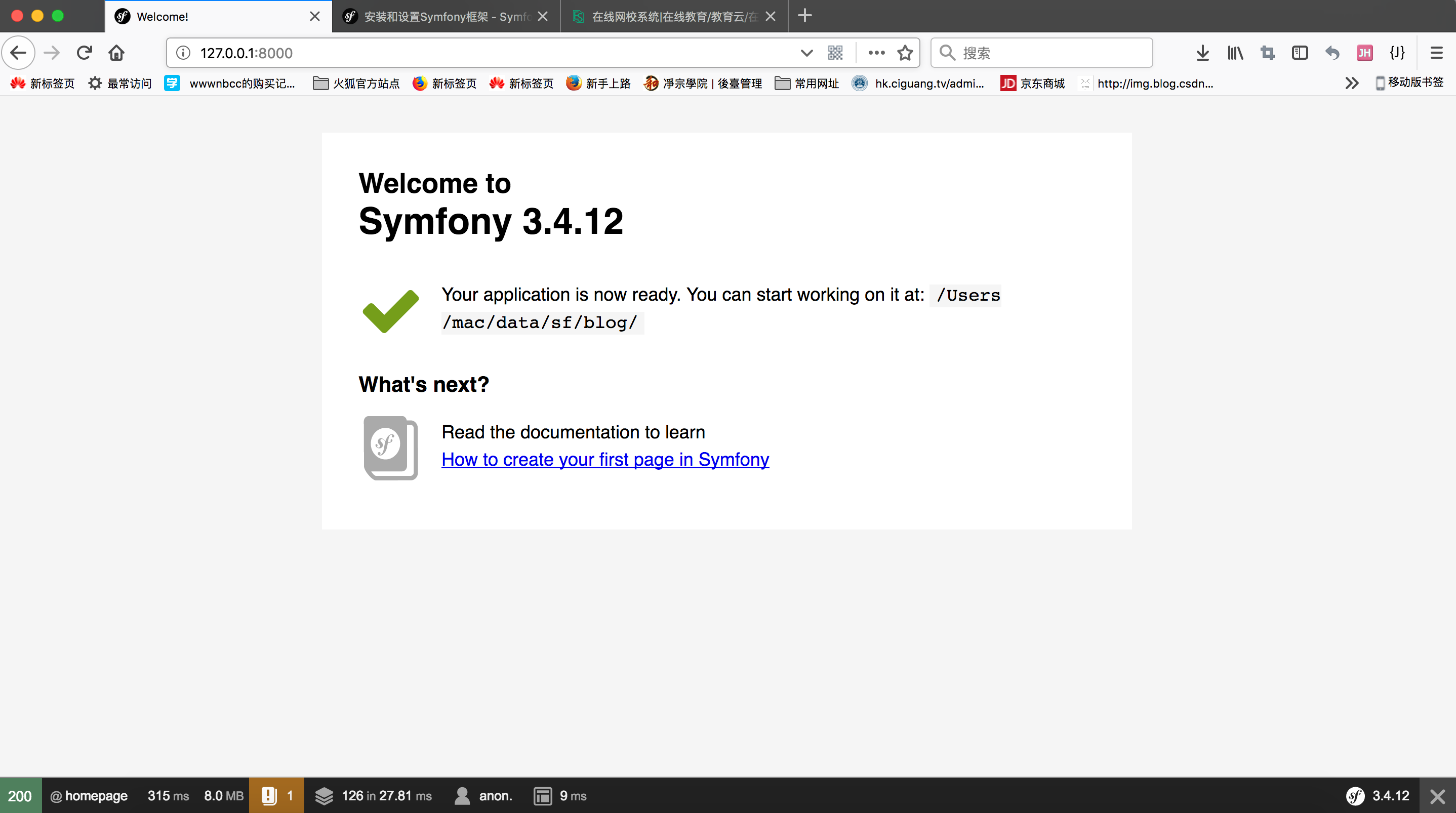Open the 新手上路 bookmark
Viewport: 1456px width, 813px height.
[x=598, y=84]
